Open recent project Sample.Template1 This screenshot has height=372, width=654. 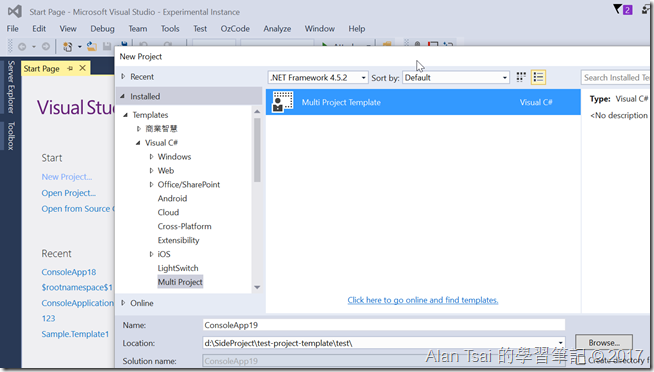point(75,334)
